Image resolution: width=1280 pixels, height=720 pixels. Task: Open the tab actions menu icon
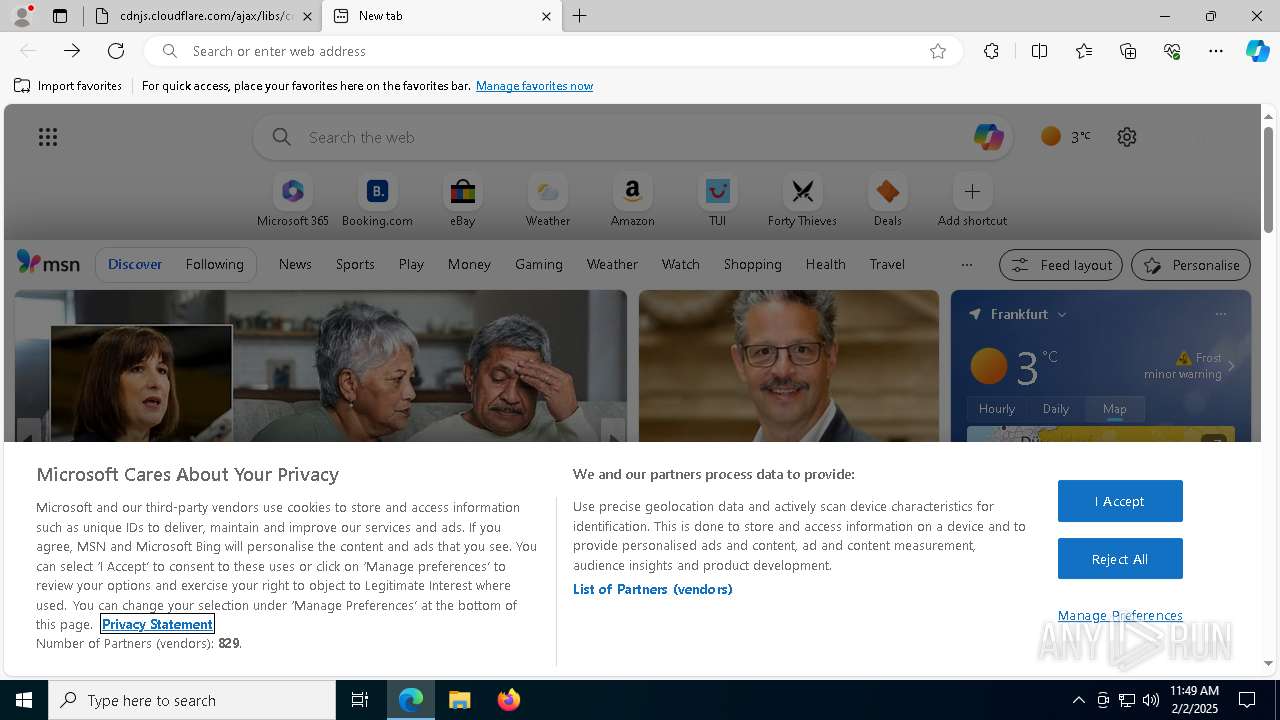point(60,16)
